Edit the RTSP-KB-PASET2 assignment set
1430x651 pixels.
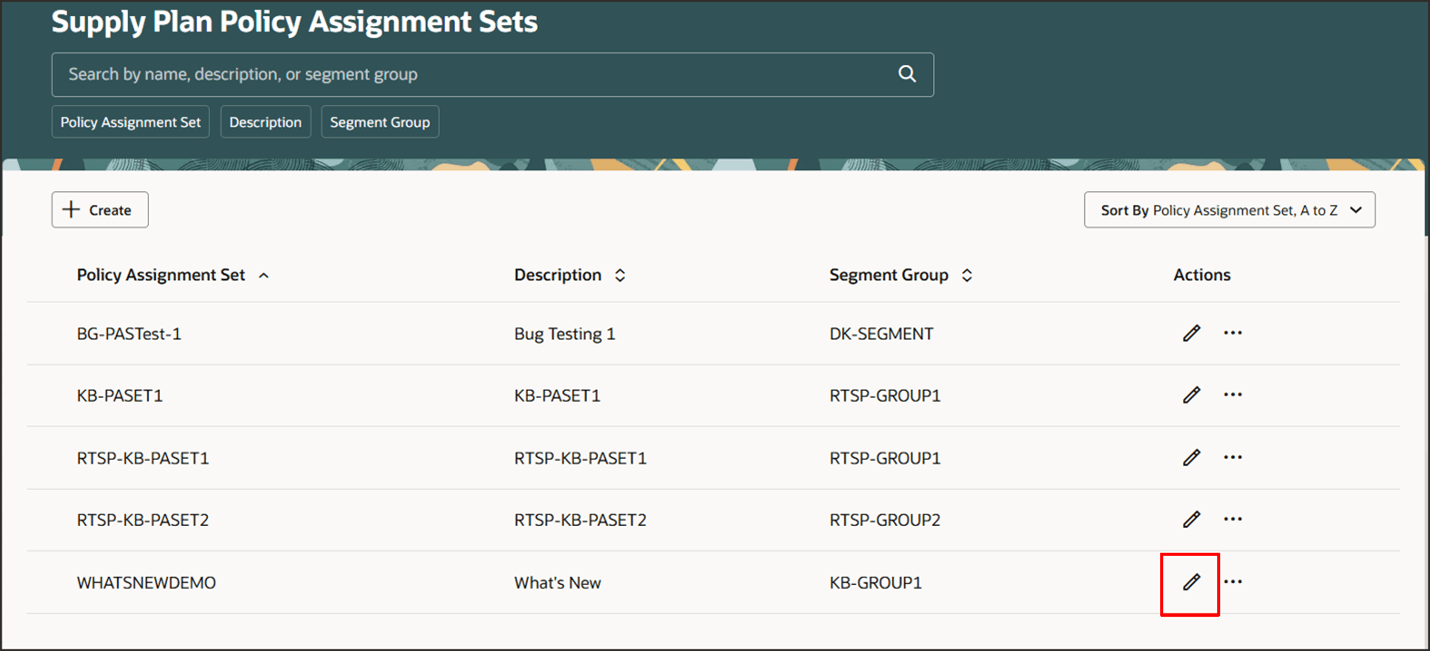point(1191,520)
